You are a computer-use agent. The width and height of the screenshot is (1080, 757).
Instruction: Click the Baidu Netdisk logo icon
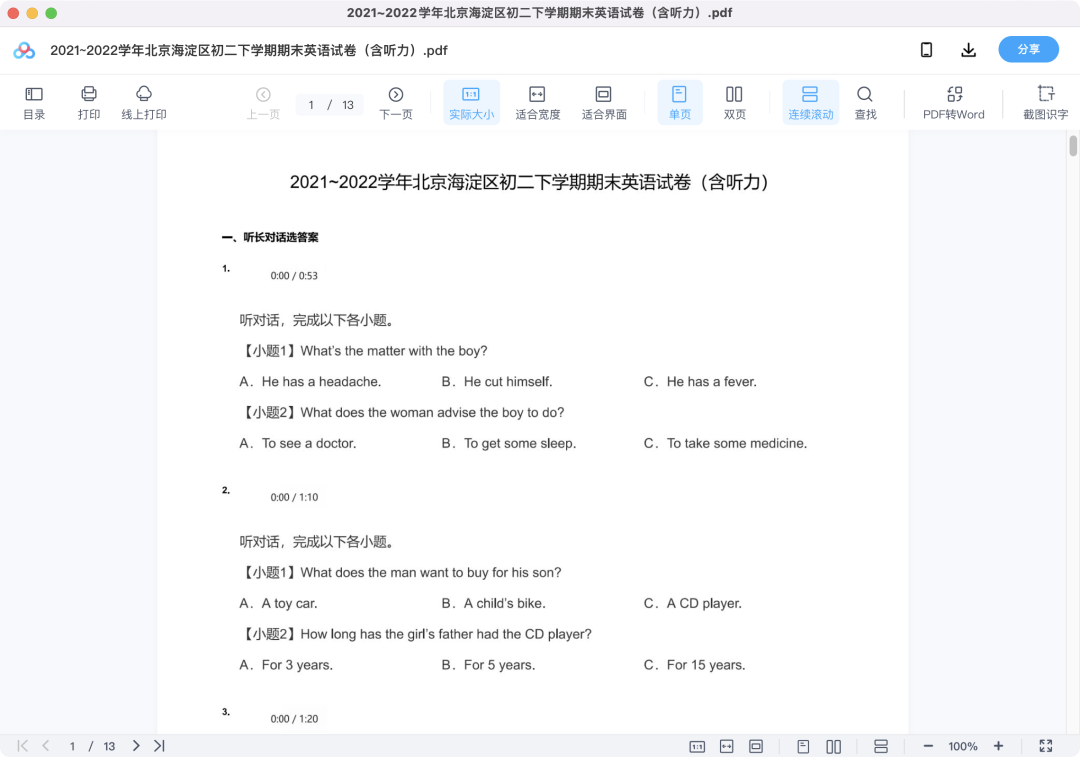tap(24, 50)
